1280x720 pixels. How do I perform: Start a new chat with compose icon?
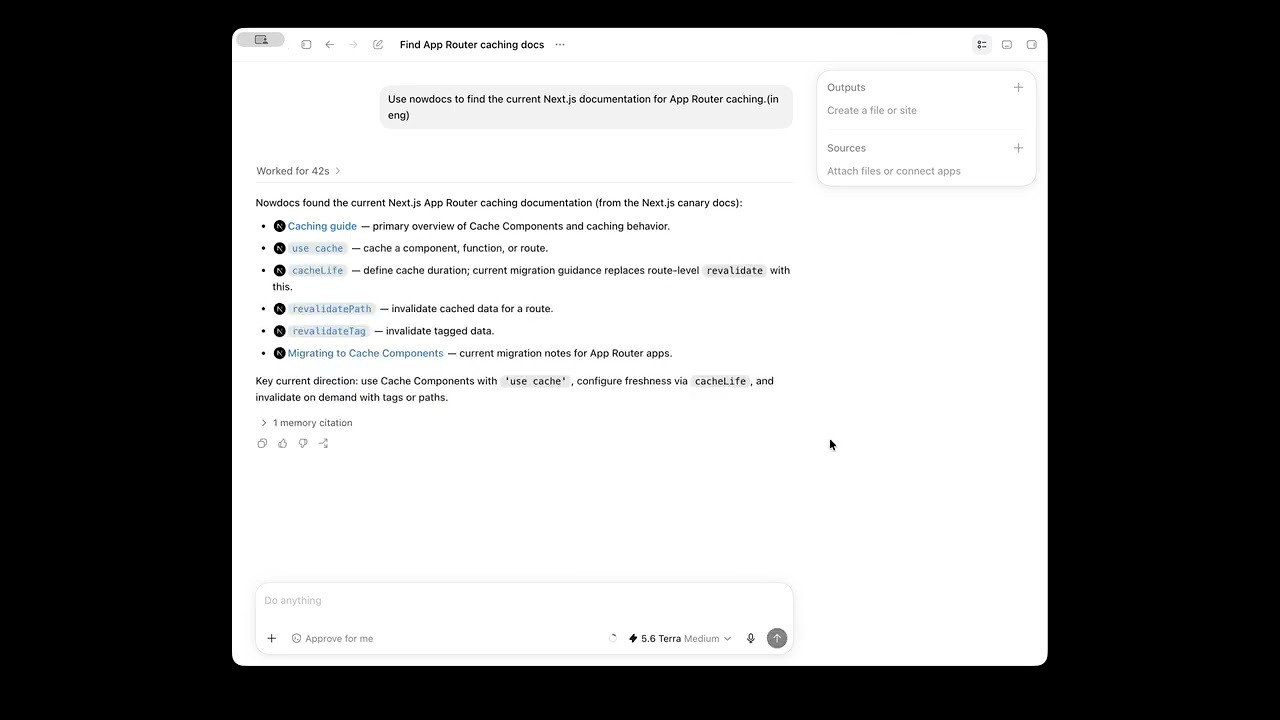(378, 44)
